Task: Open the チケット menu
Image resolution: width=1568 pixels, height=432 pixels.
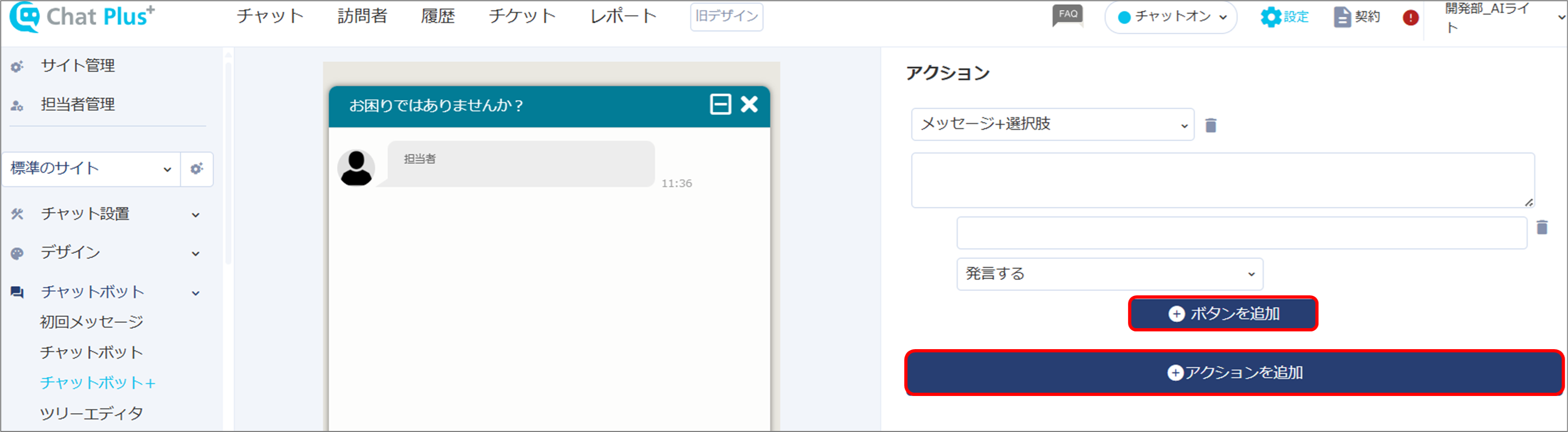Action: 522,16
